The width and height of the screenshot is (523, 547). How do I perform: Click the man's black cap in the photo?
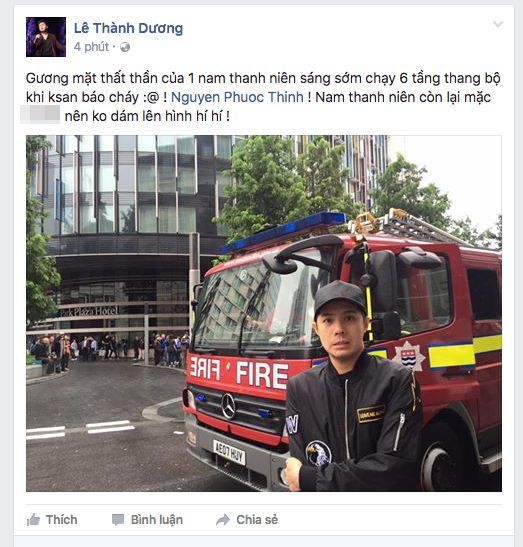340,298
